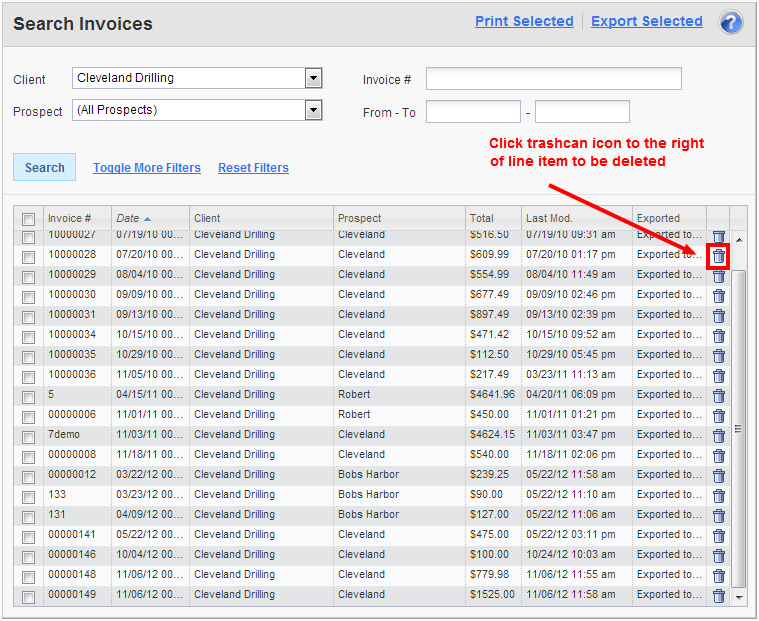Click the Invoice # text field

[553, 79]
